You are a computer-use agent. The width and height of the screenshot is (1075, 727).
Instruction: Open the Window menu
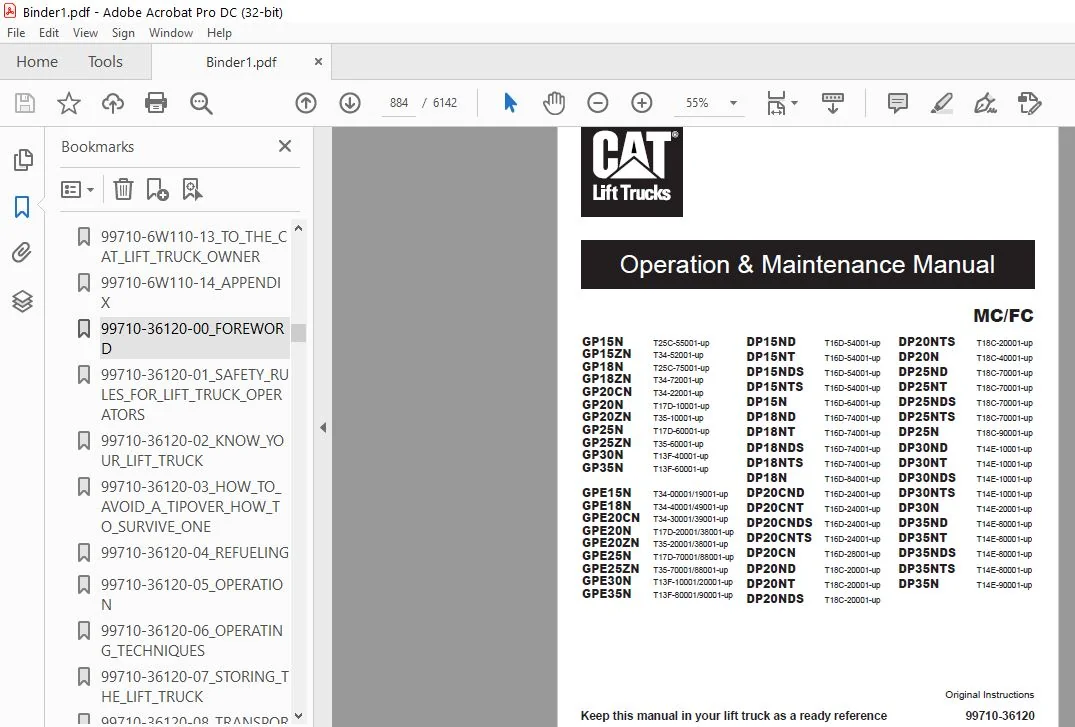pos(171,33)
